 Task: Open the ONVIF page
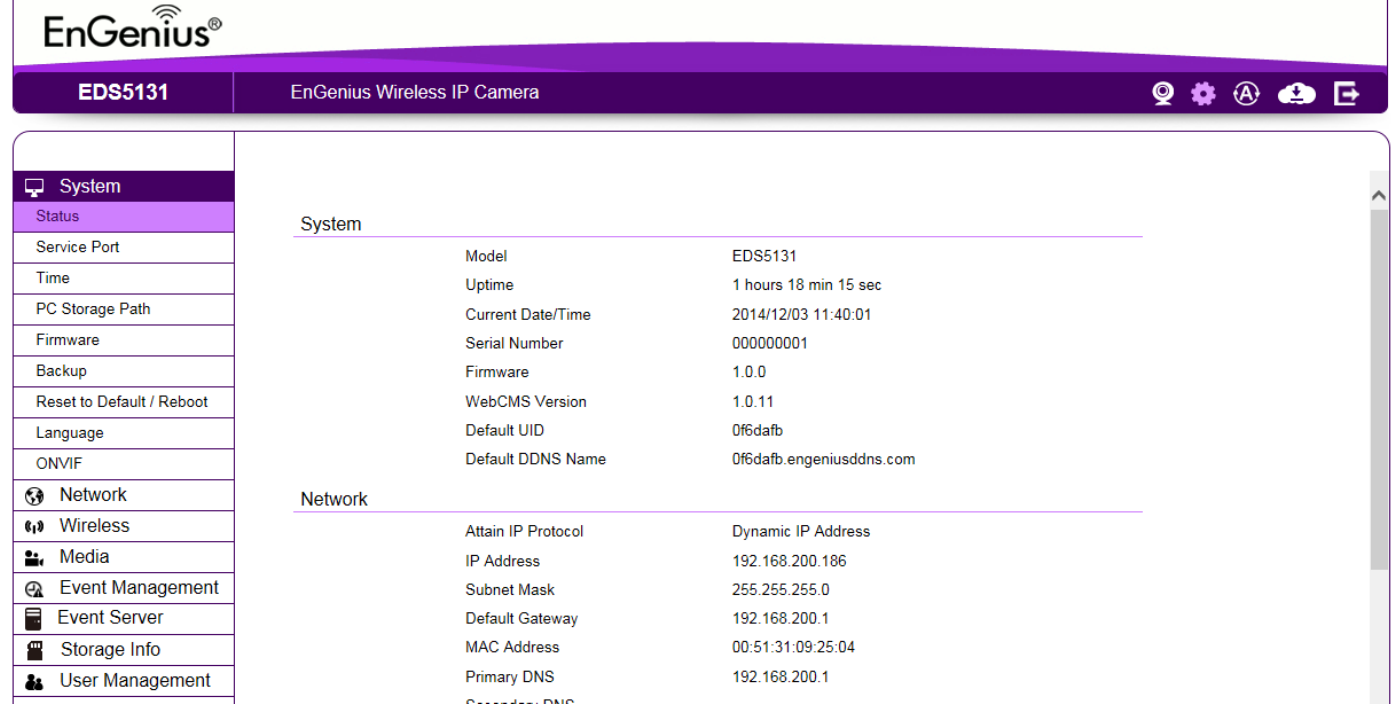coord(124,465)
